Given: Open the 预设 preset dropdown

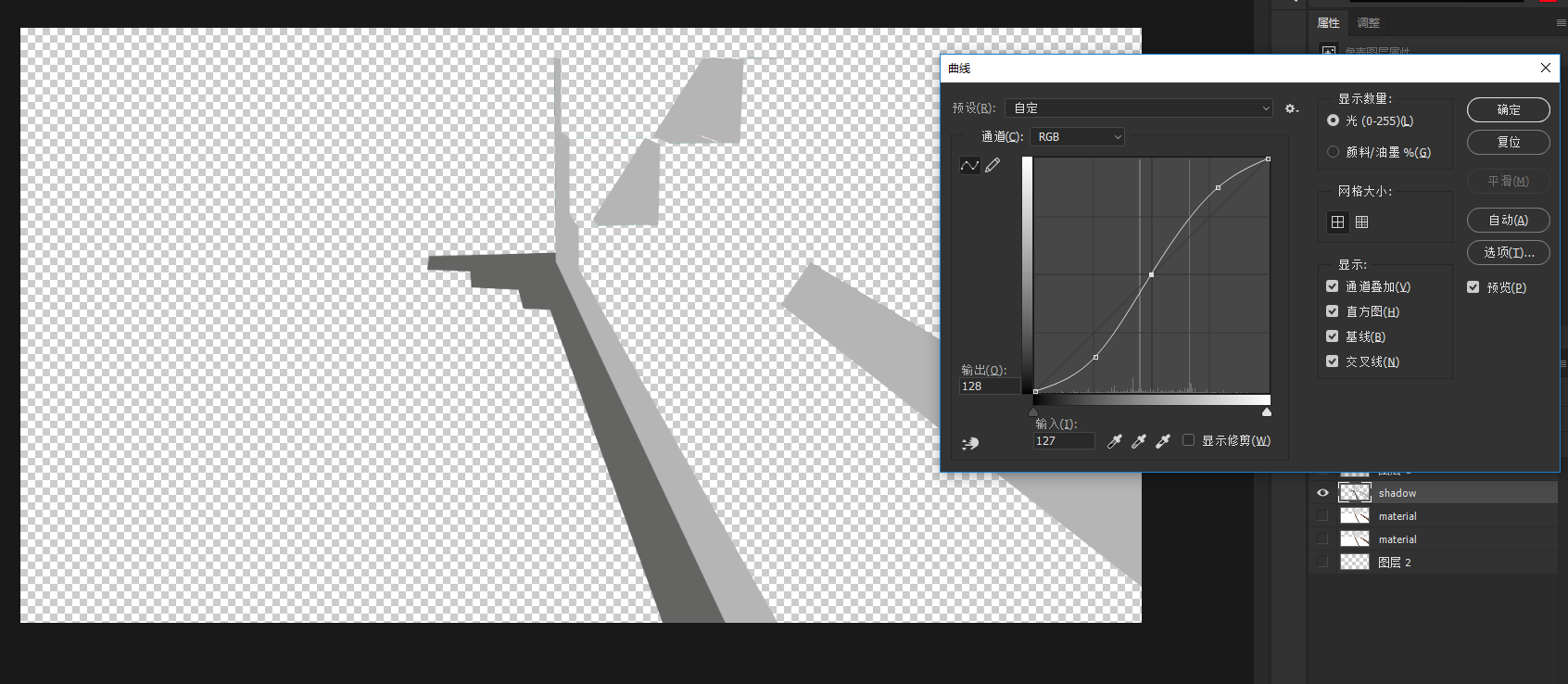Looking at the screenshot, I should point(1139,108).
